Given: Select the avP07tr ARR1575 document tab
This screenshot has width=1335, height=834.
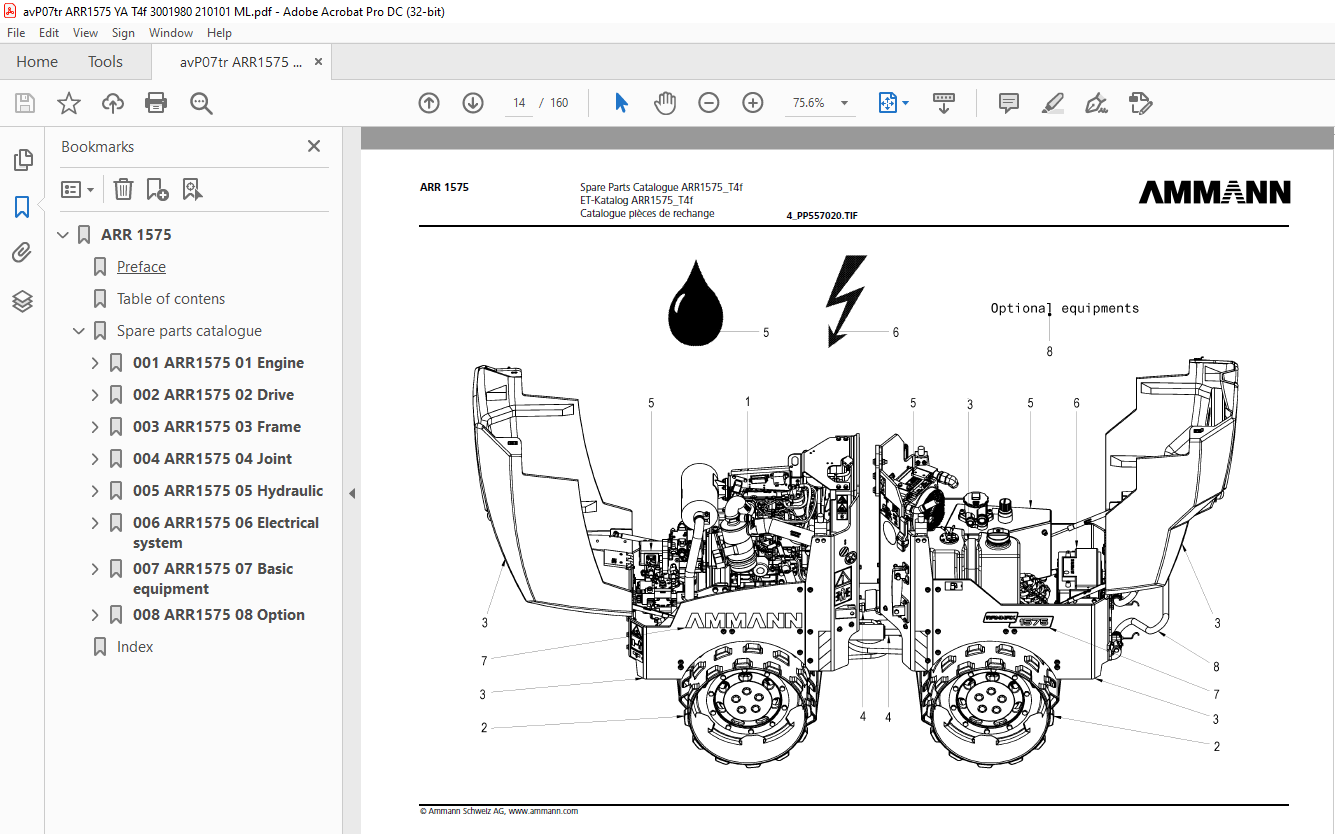Looking at the screenshot, I should (241, 62).
